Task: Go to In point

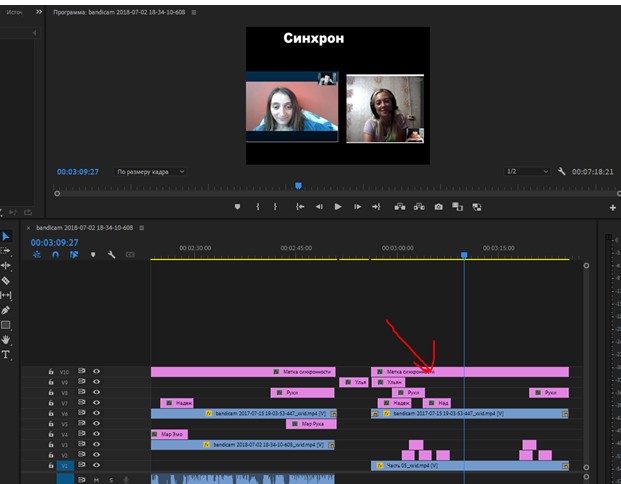Action: 300,207
